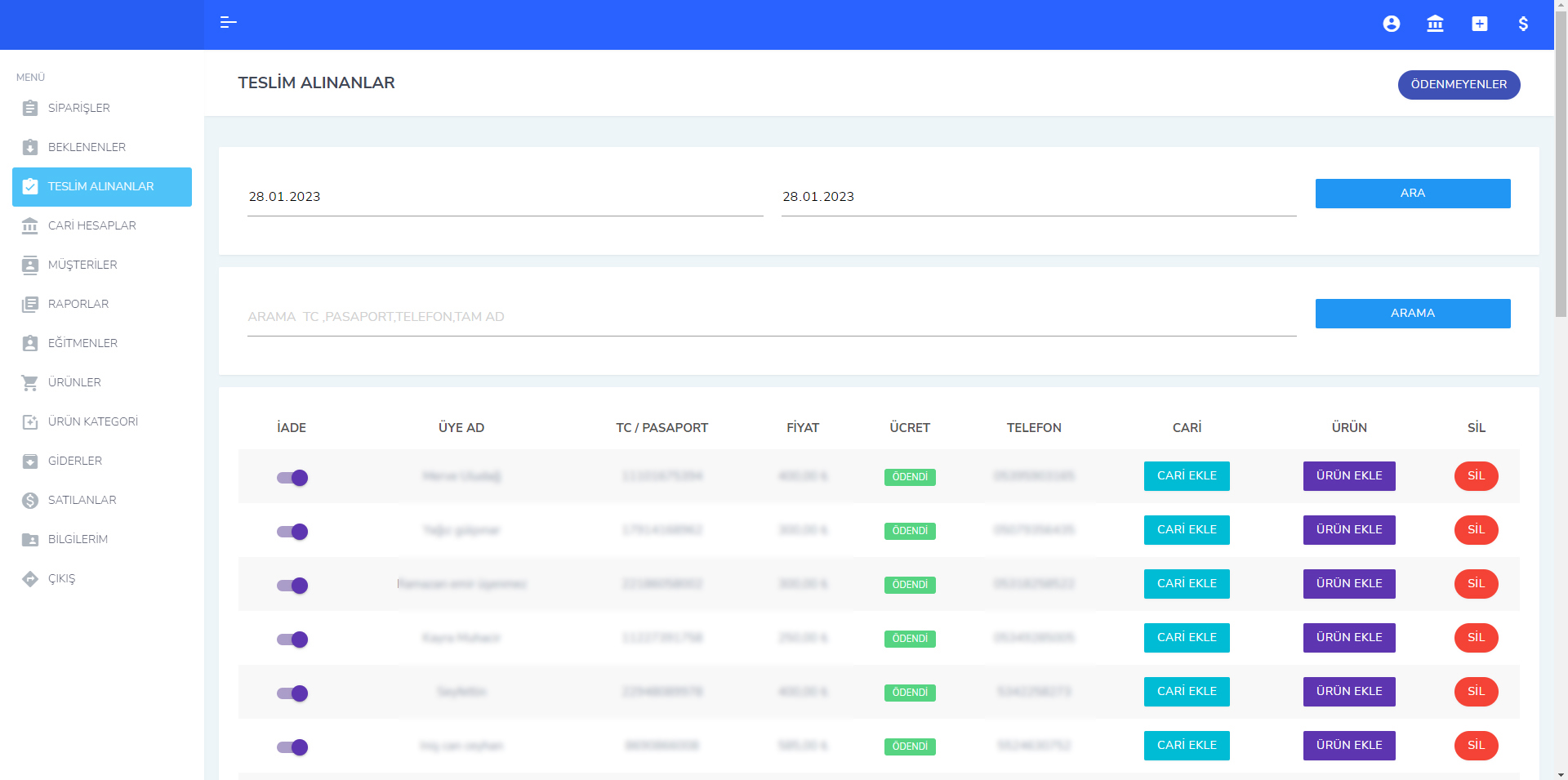Screen dimensions: 1568x780
Task: Open the user account icon in top bar
Action: coord(1392,24)
